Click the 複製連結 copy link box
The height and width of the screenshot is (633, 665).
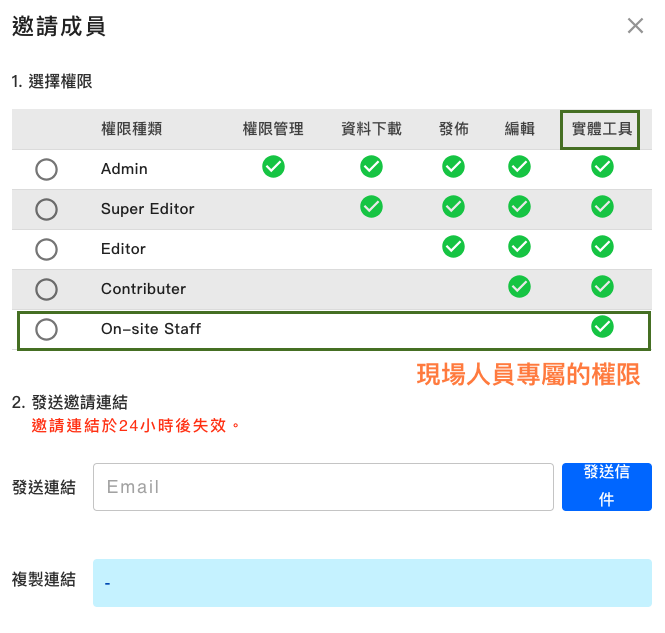point(372,583)
